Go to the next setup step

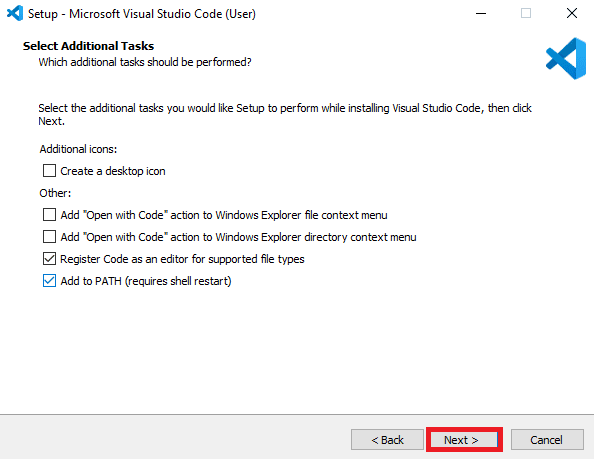pyautogui.click(x=464, y=440)
